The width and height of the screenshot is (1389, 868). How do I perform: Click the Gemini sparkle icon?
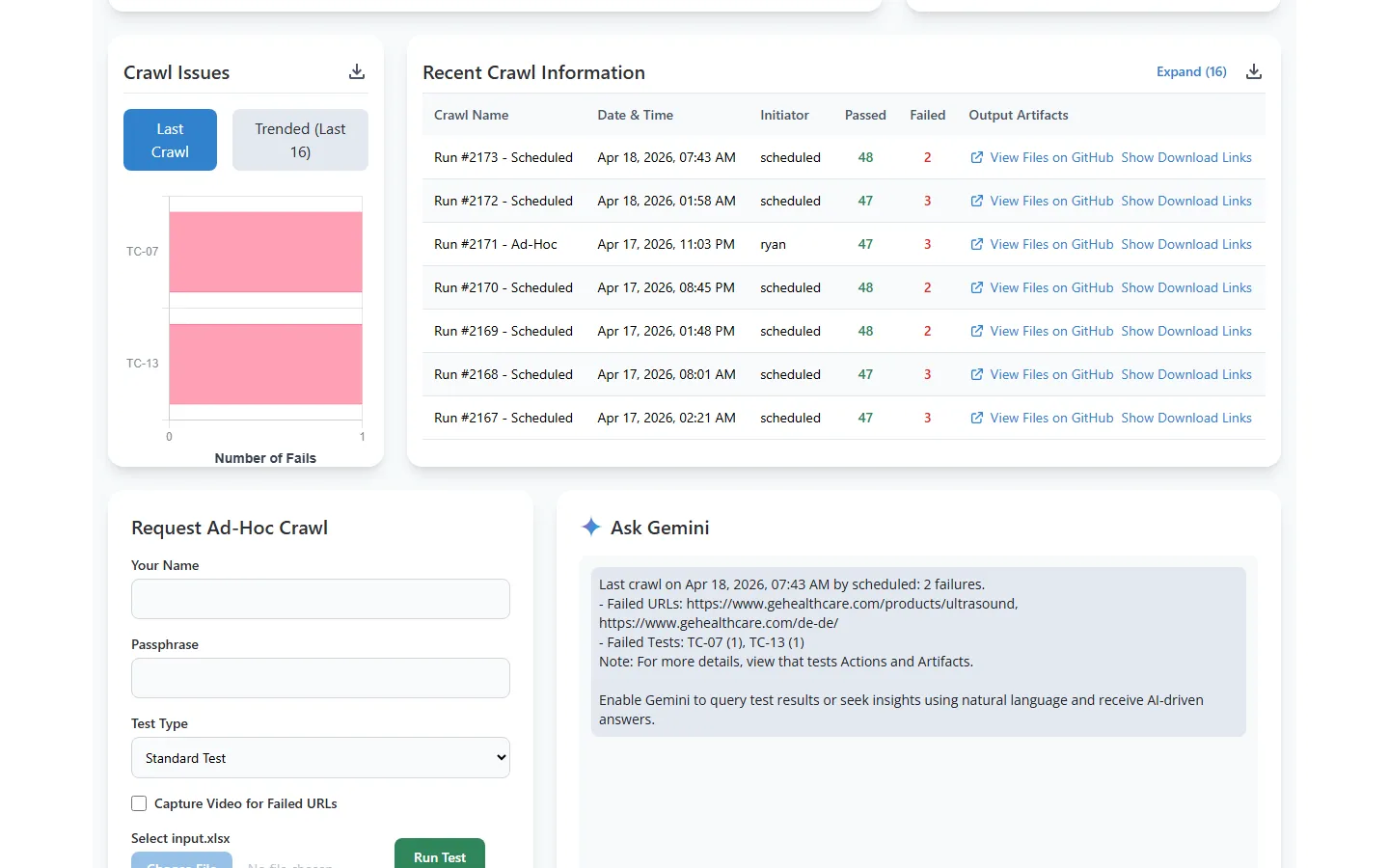click(590, 527)
